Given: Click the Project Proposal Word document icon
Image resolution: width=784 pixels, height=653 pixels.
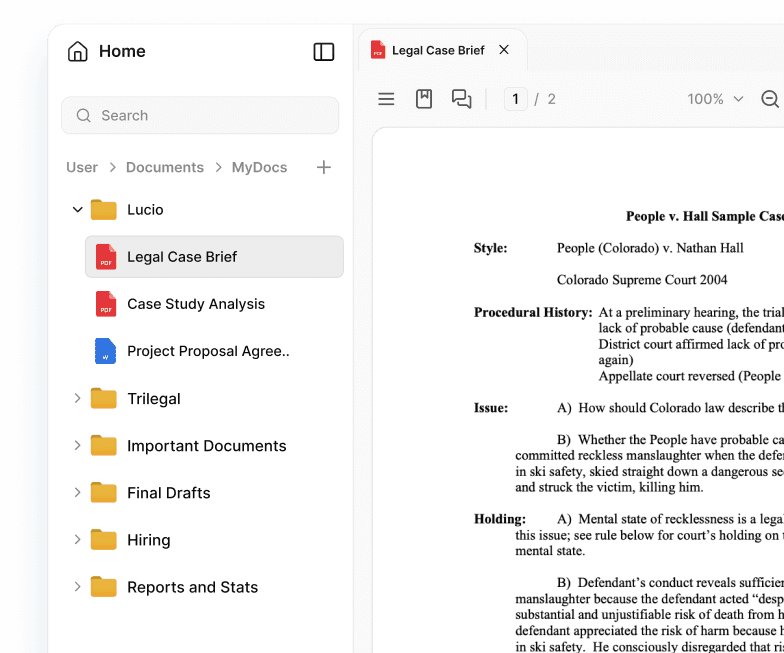Looking at the screenshot, I should pyautogui.click(x=106, y=351).
